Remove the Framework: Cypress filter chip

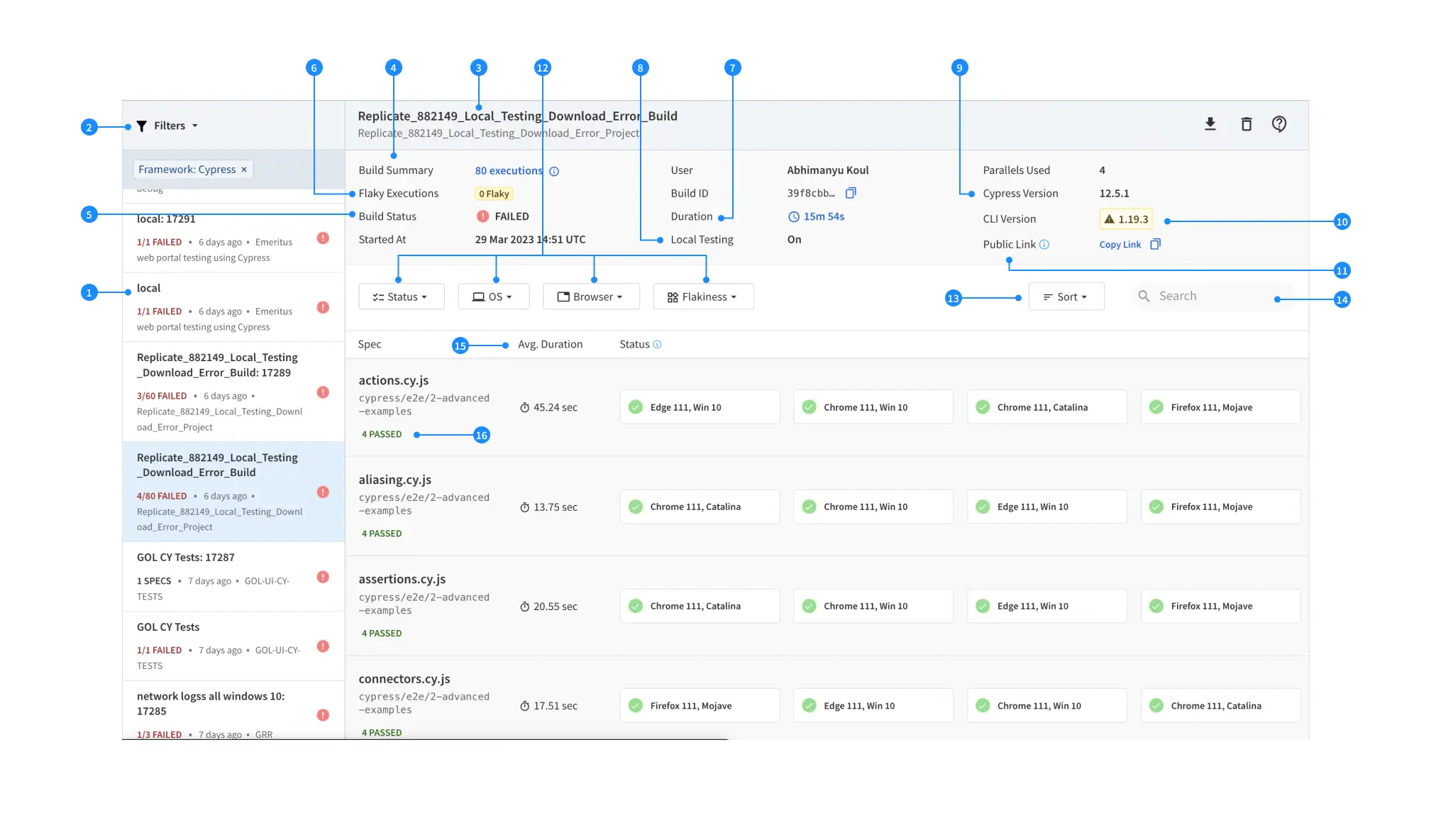244,170
